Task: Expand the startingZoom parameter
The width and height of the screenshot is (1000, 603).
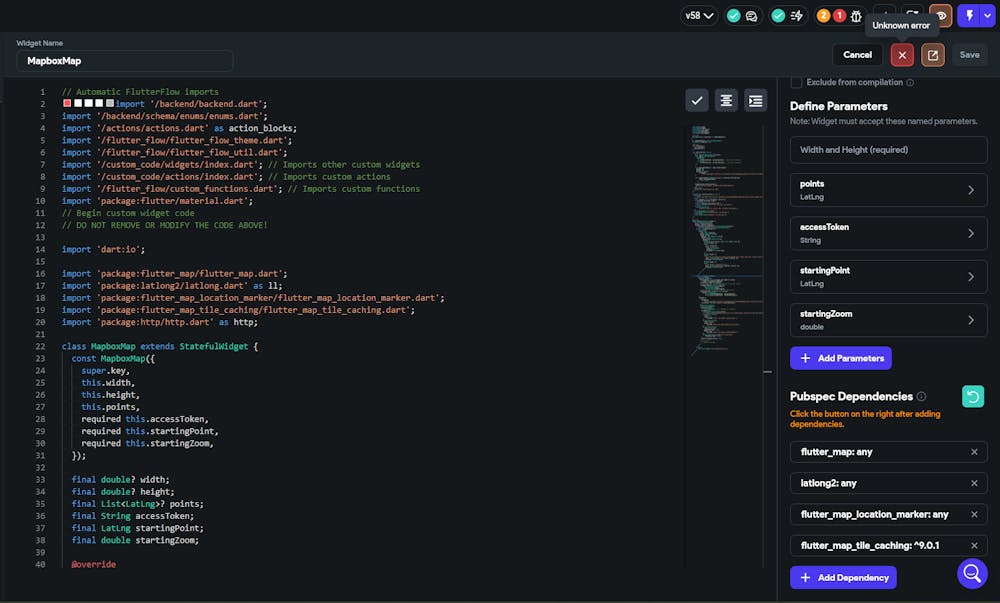Action: [970, 320]
